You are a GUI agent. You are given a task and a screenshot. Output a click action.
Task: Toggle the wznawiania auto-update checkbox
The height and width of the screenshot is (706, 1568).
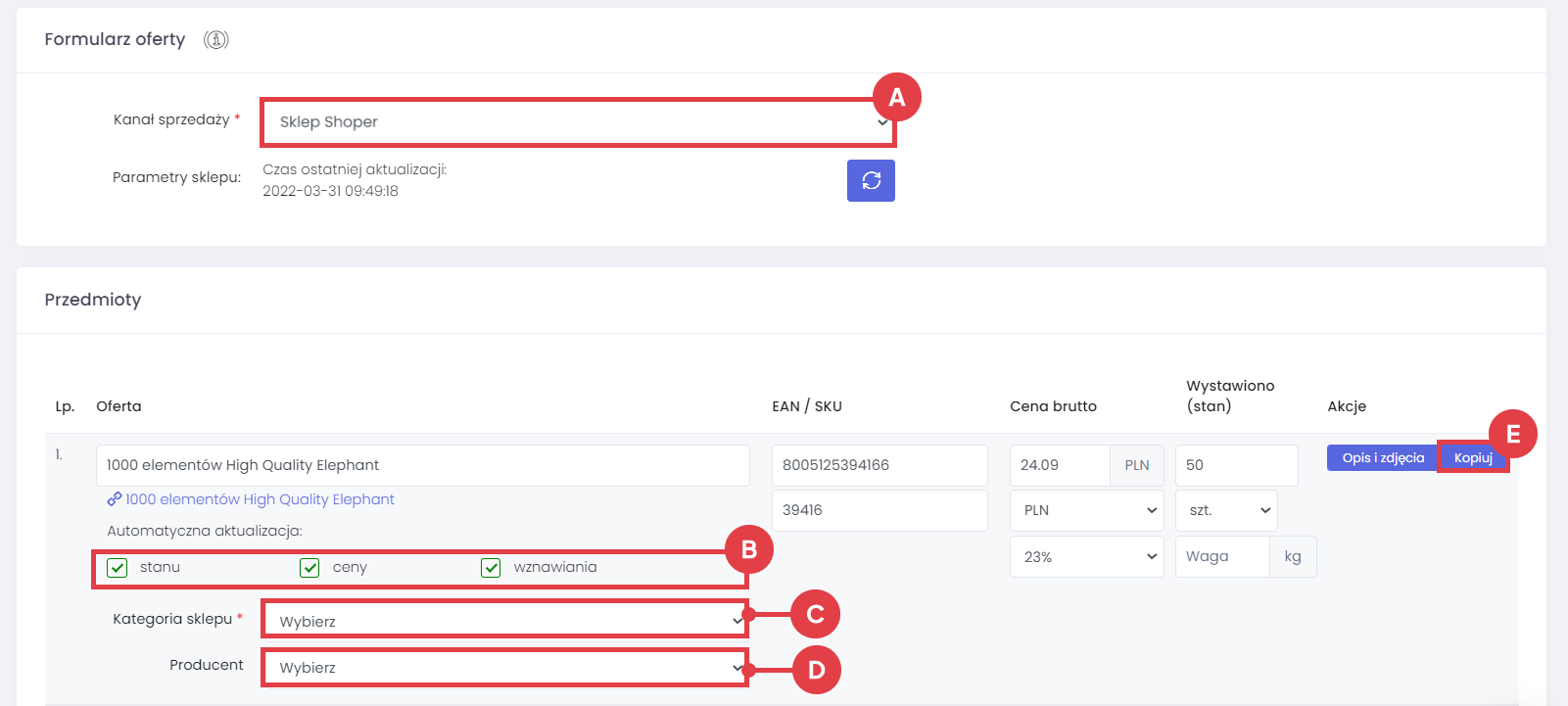[491, 568]
